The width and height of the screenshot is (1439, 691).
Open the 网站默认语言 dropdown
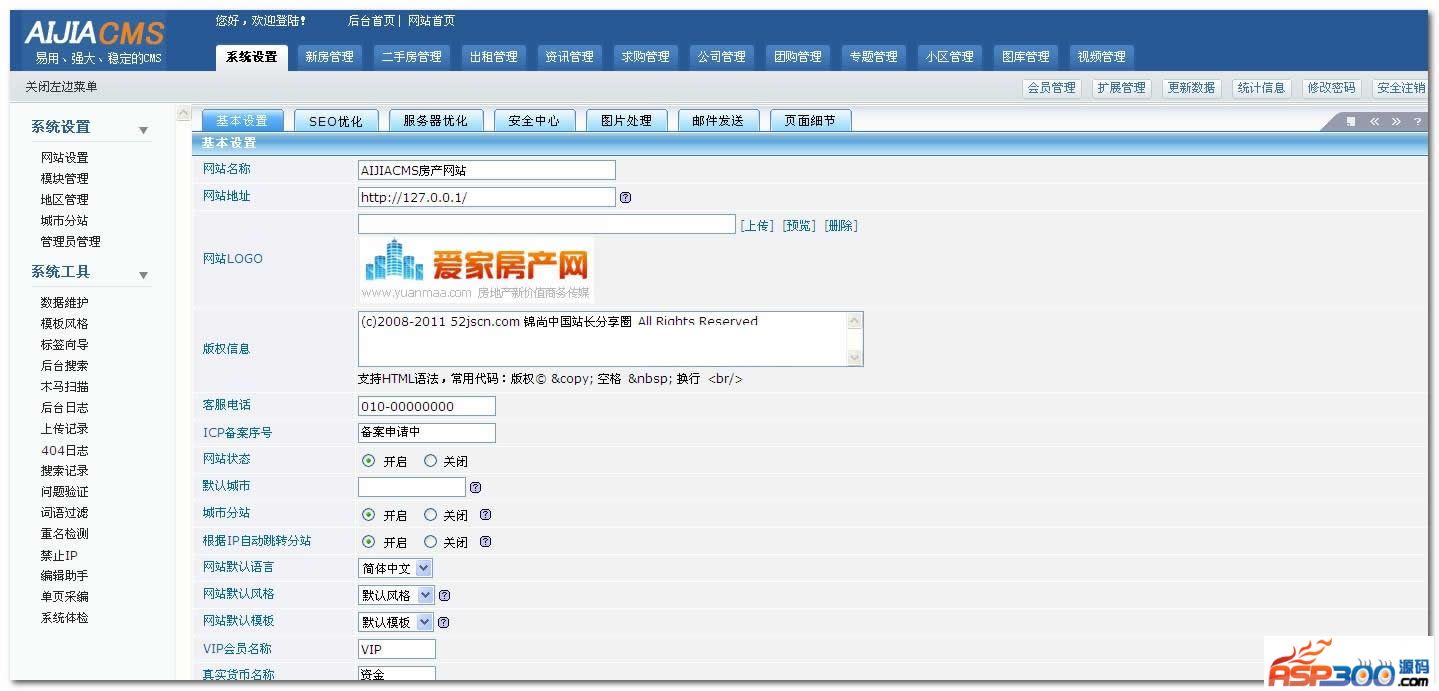pyautogui.click(x=395, y=568)
